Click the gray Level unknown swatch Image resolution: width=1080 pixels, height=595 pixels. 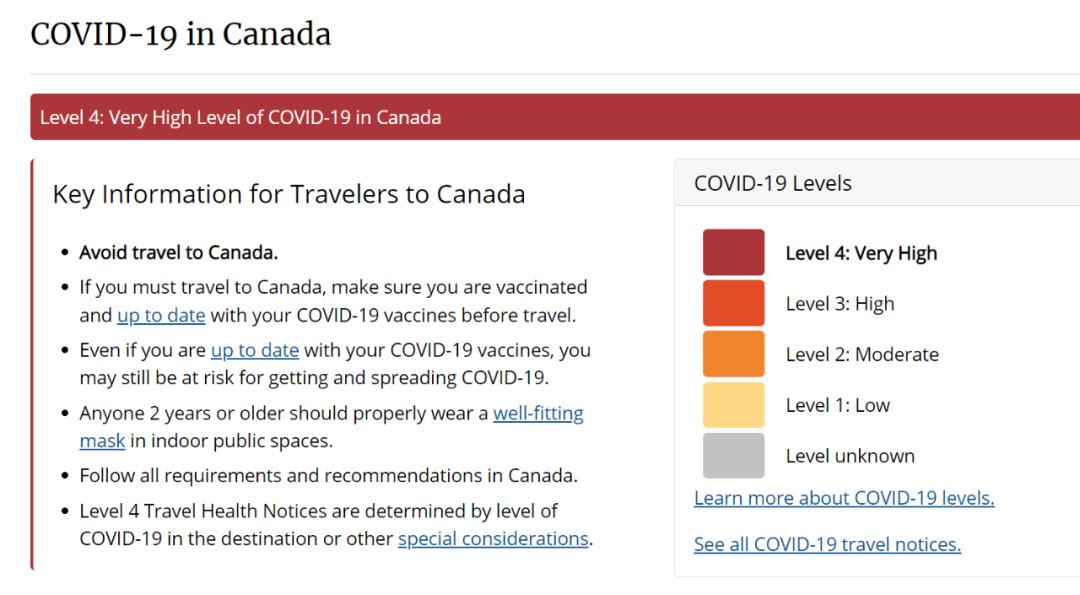click(x=733, y=455)
